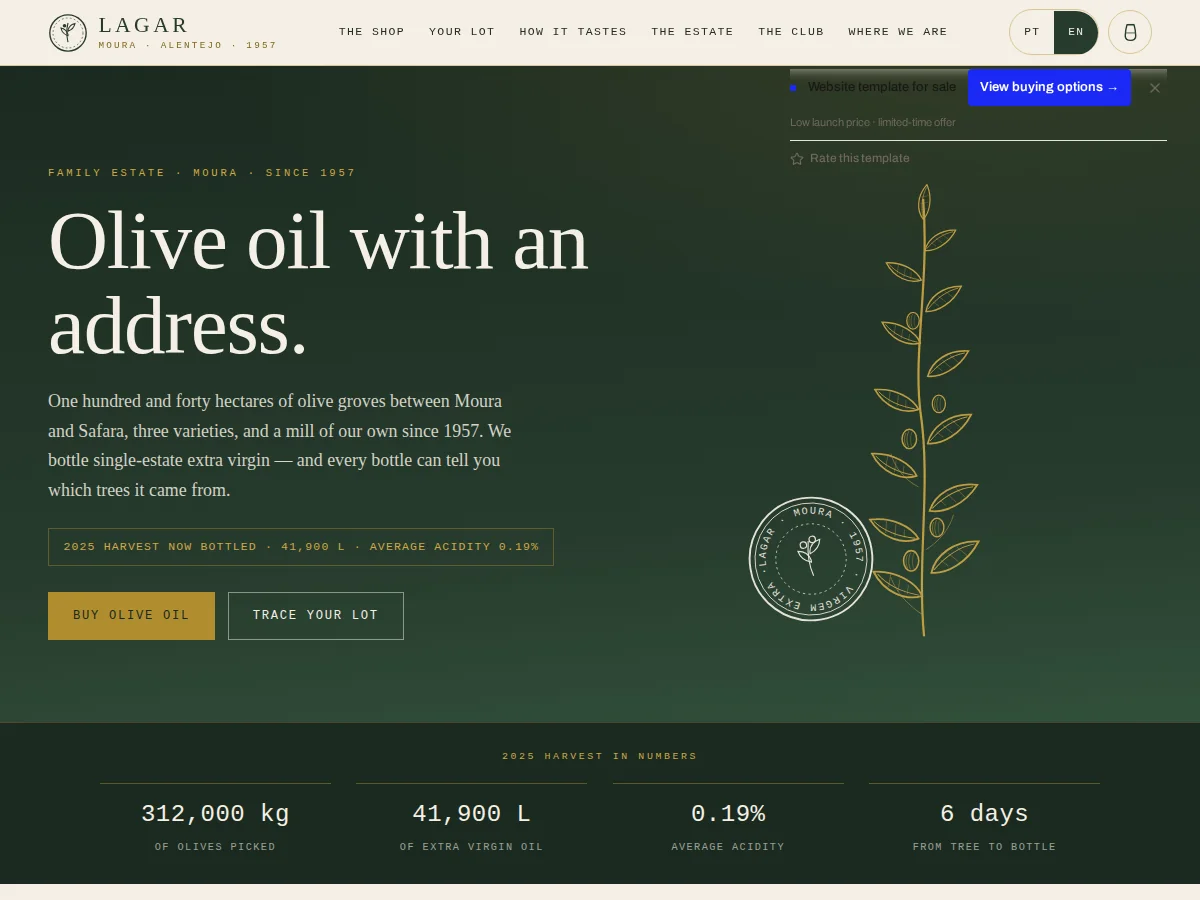Click the From Tree to Bottle label
Viewport: 1200px width, 900px height.
pyautogui.click(x=984, y=847)
